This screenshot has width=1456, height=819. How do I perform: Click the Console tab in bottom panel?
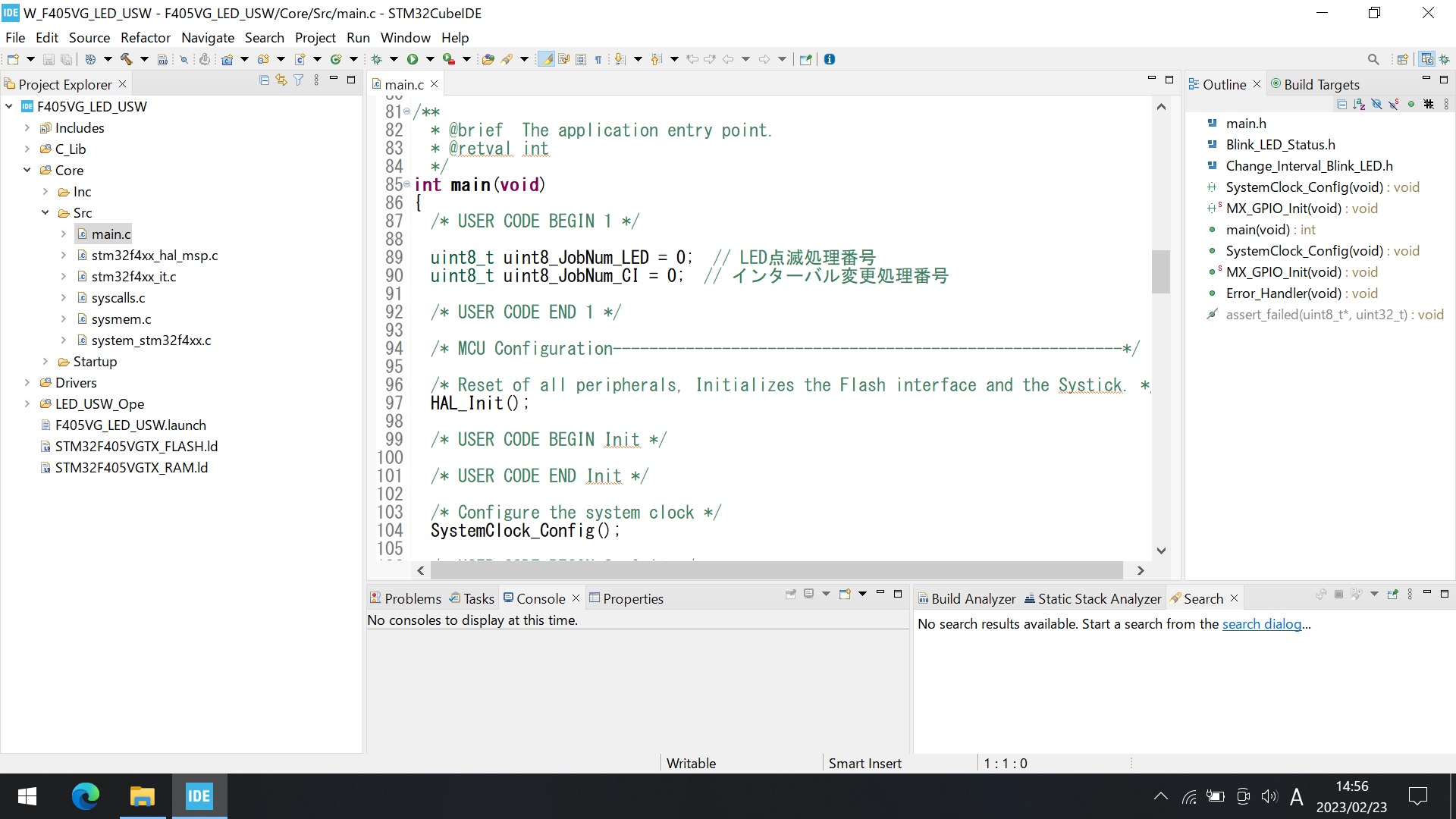click(539, 598)
